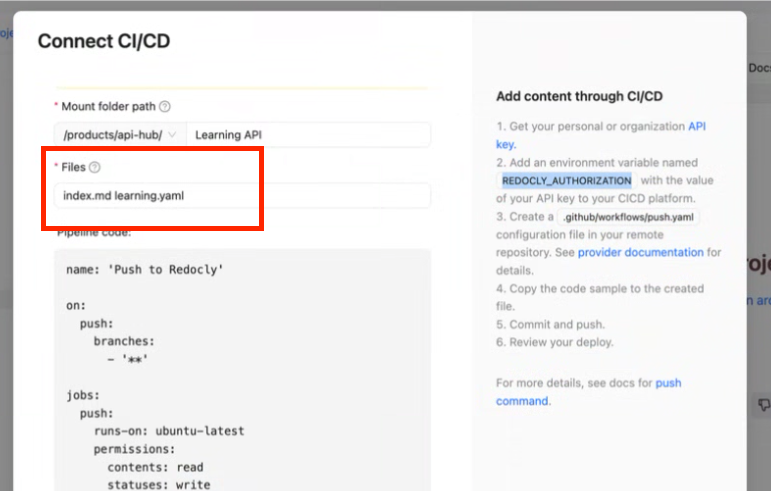Click the Mount folder path help icon
Image resolution: width=771 pixels, height=491 pixels.
pos(165,106)
